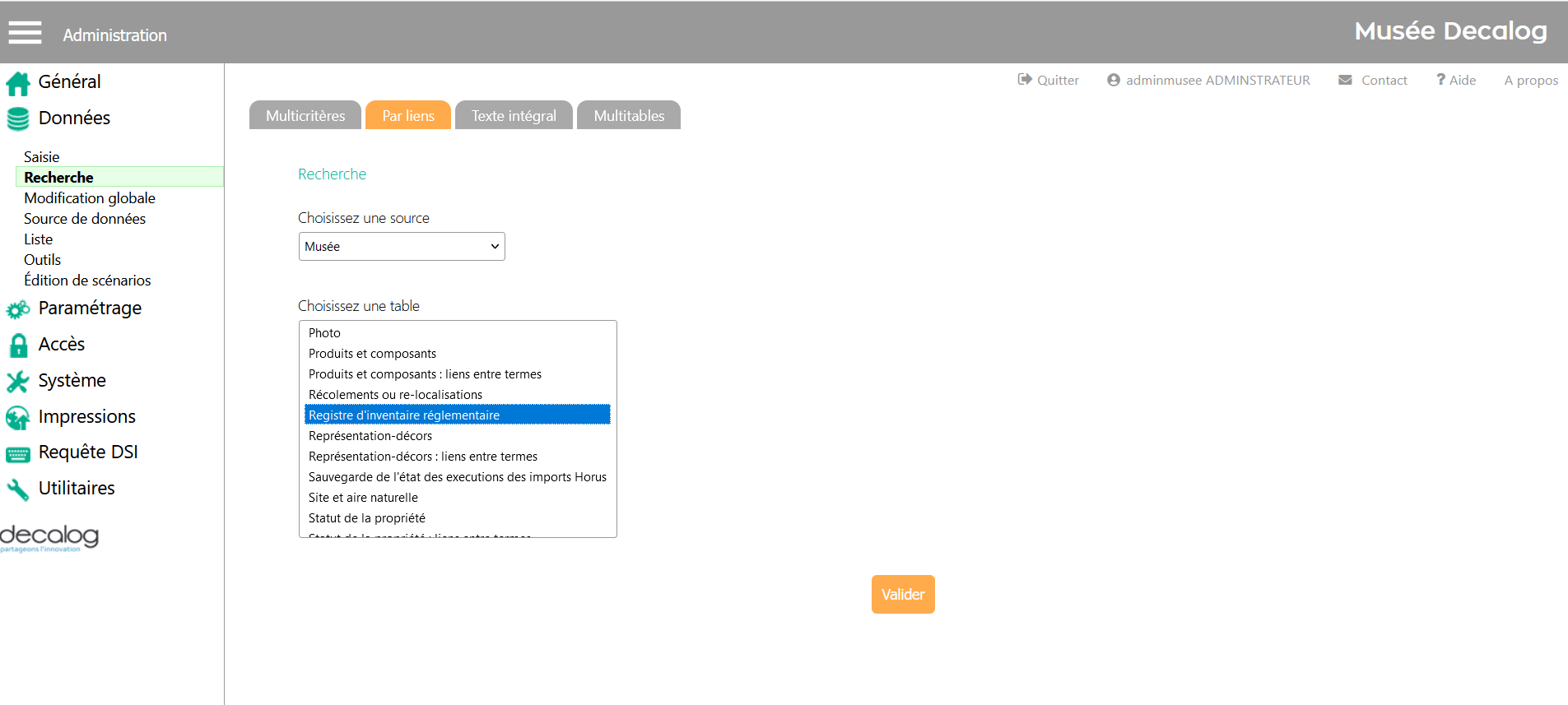Click the Accès padlock icon
Screen dimensions: 1568x705
pyautogui.click(x=17, y=346)
